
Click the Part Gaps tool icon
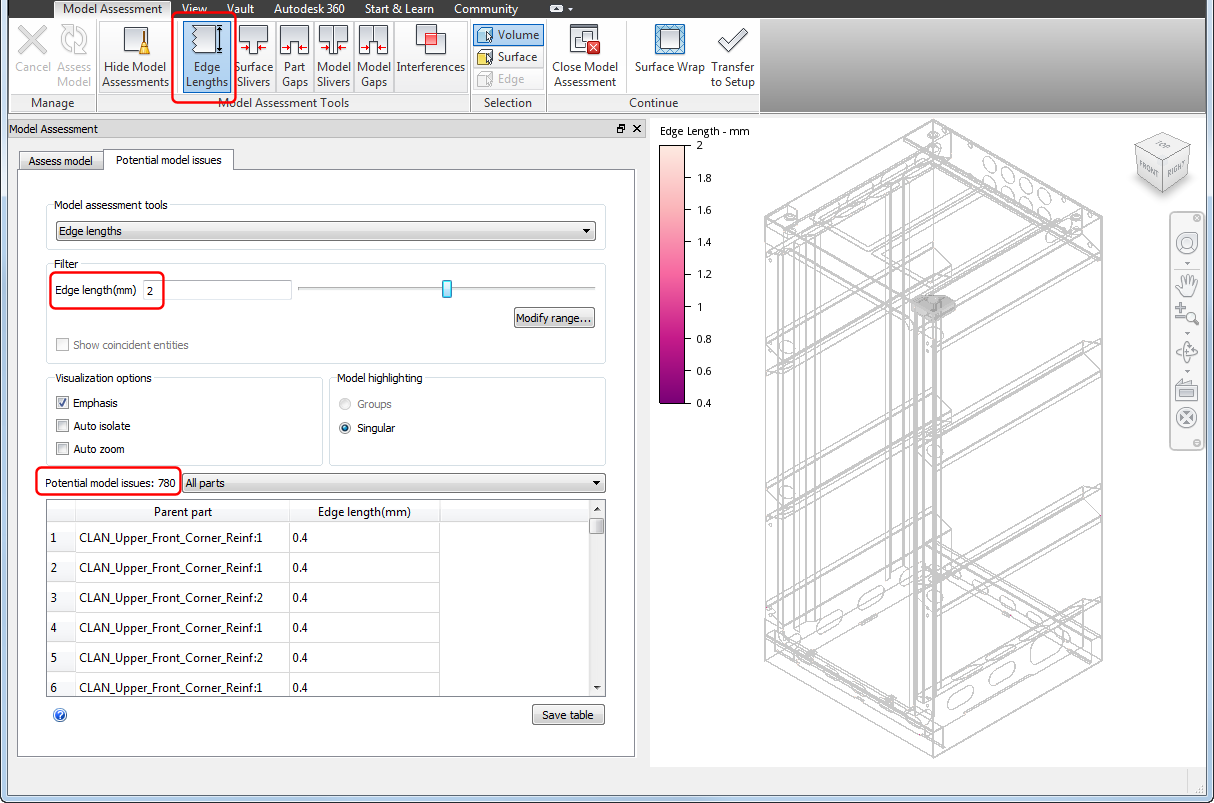point(294,58)
